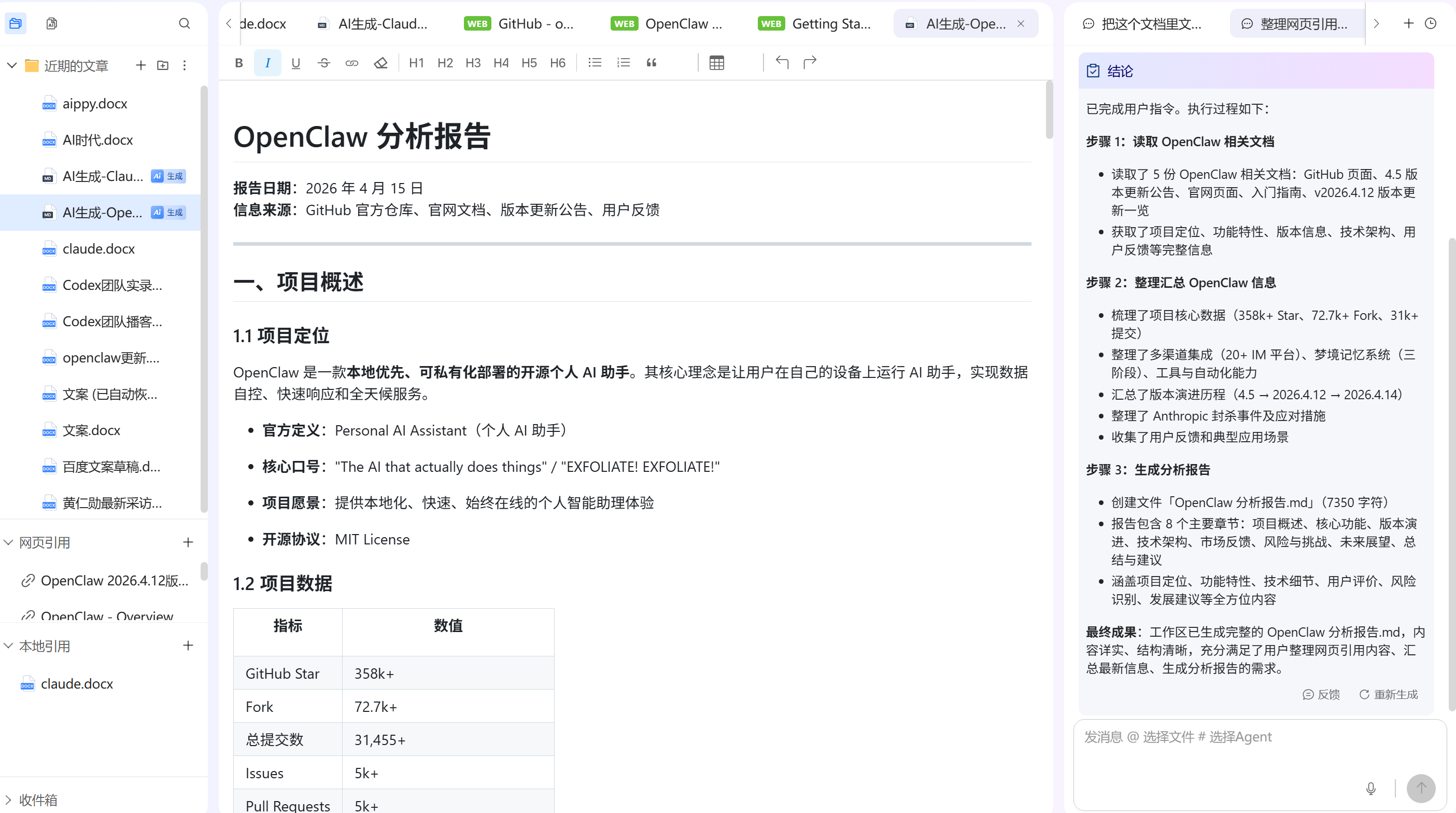1456x813 pixels.
Task: Collapse the 网页引用 section
Action: coord(8,542)
